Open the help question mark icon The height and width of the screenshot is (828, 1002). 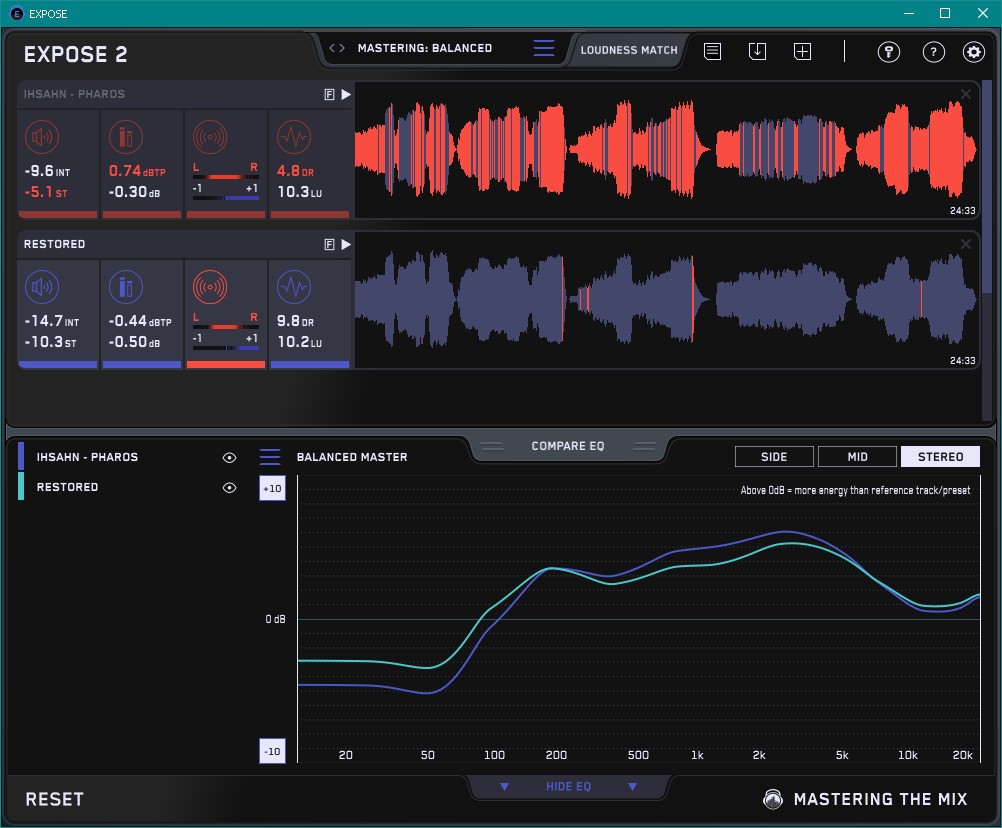click(933, 52)
